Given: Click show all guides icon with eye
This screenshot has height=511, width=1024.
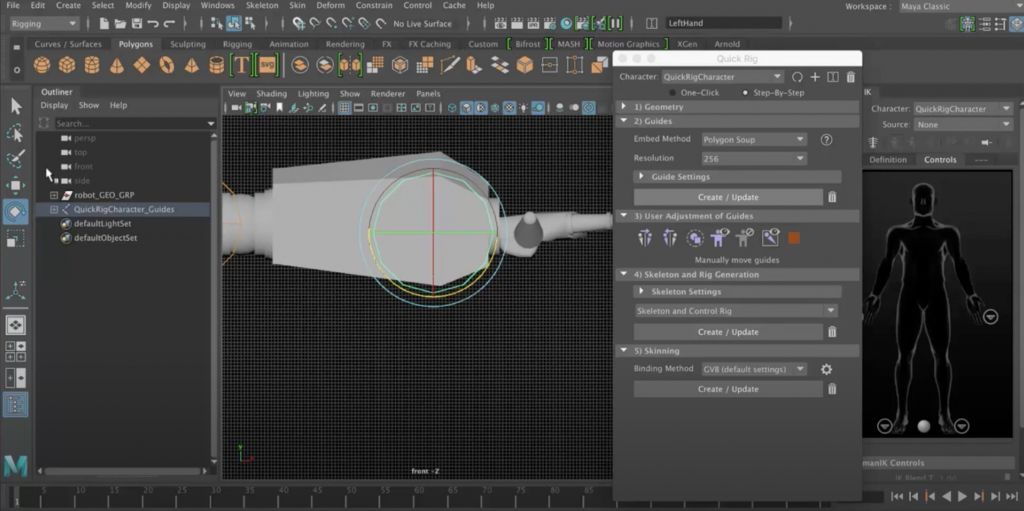Looking at the screenshot, I should click(x=720, y=239).
